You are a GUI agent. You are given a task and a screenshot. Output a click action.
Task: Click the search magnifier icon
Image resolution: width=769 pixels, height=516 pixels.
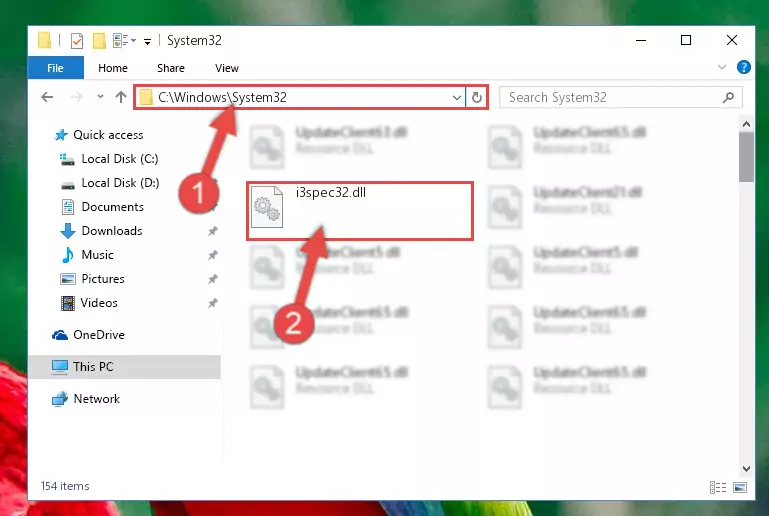point(728,97)
